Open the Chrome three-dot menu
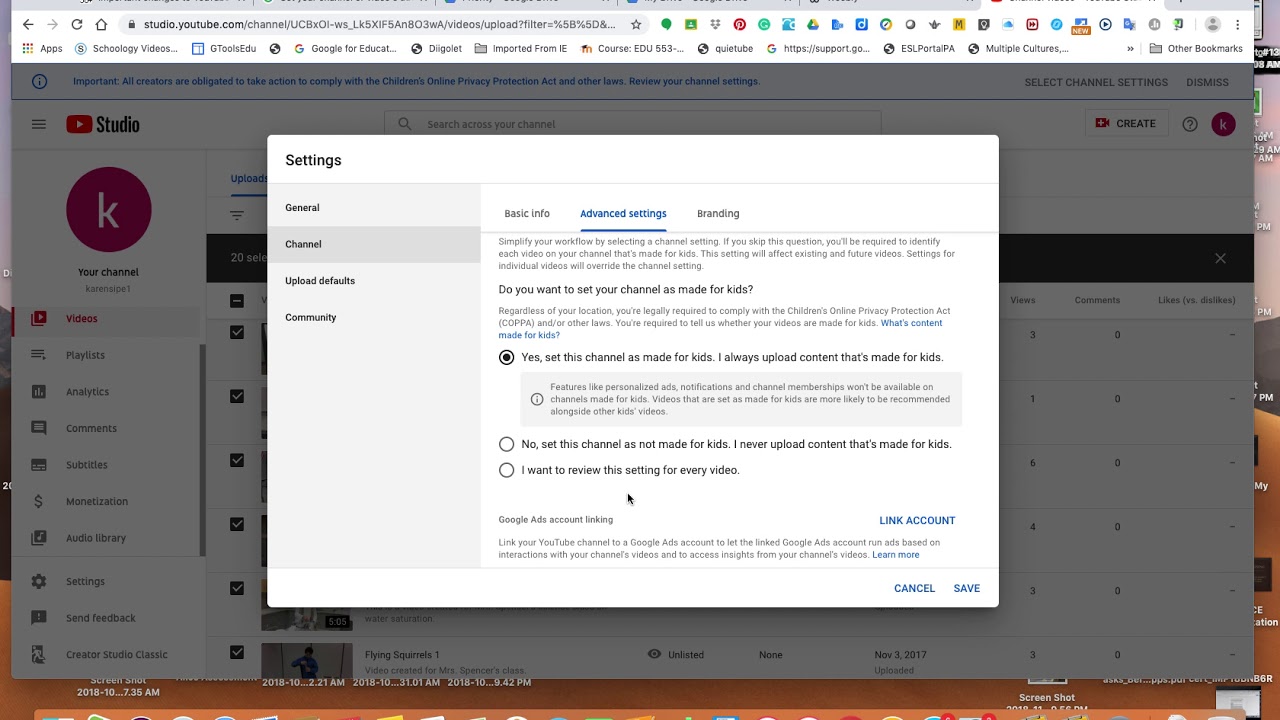This screenshot has height=720, width=1280. (1239, 24)
